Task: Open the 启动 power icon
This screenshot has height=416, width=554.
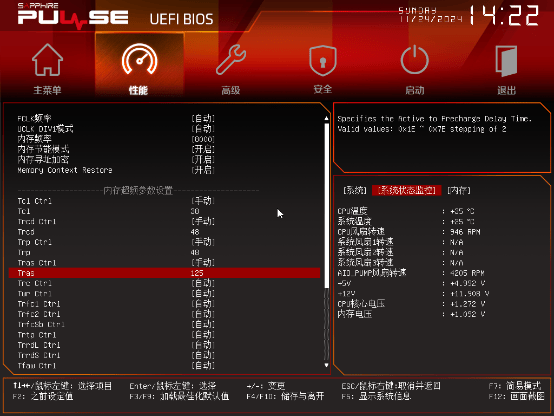Action: point(414,60)
